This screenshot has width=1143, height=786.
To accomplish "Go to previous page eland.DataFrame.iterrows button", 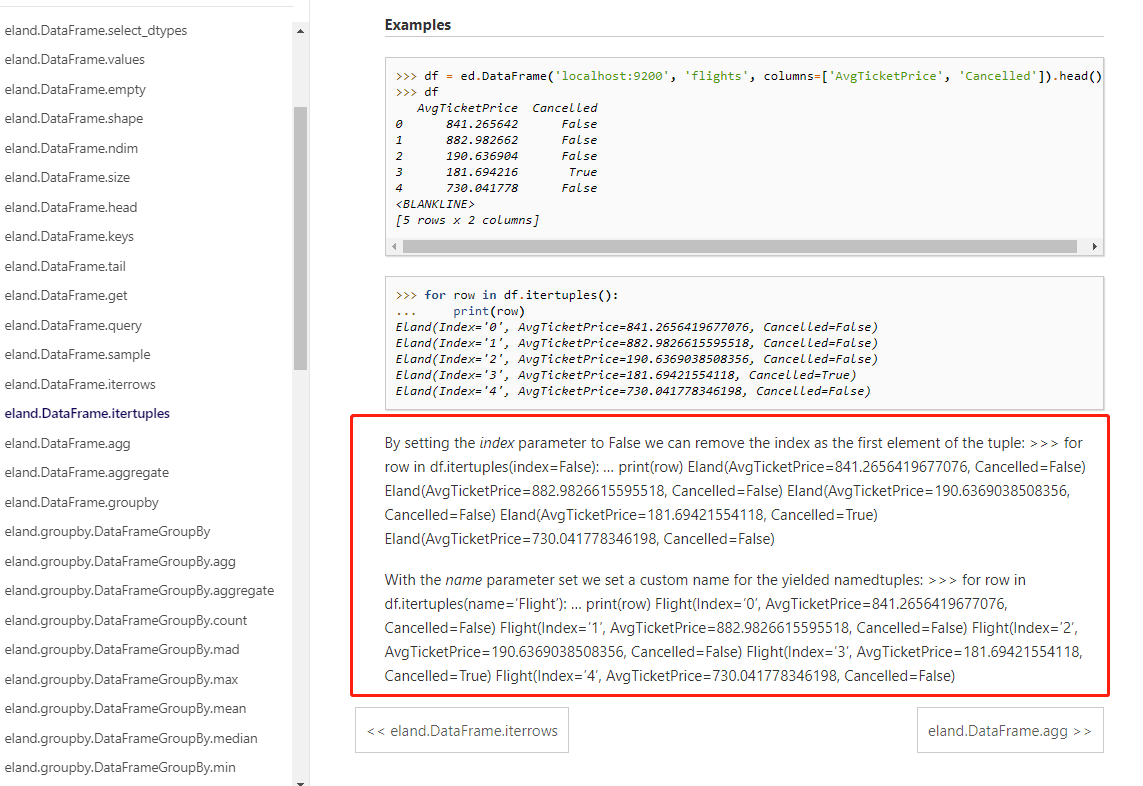I will 462,731.
